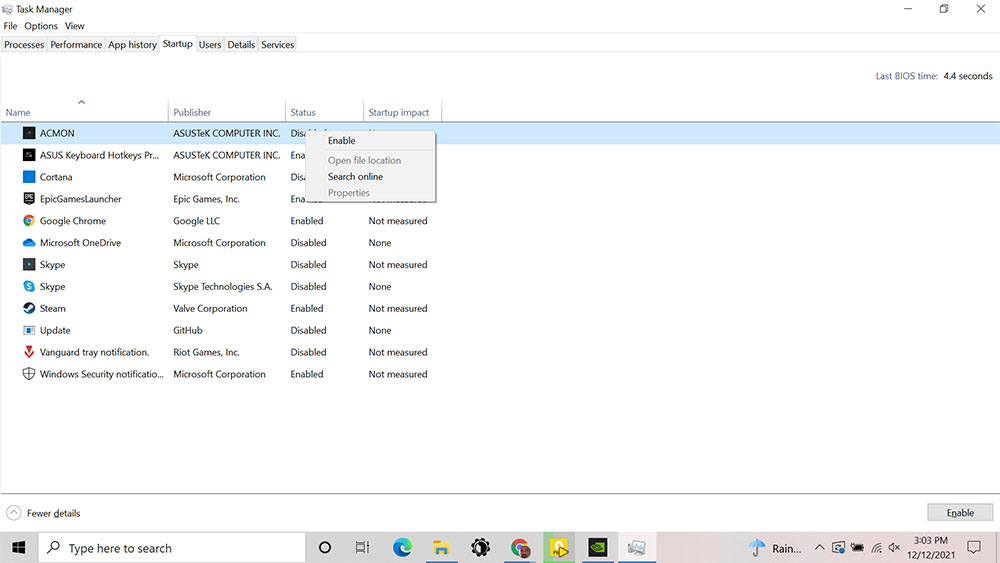Click the Skype Technologies S.A. cell
This screenshot has height=563, width=1000.
coord(223,286)
